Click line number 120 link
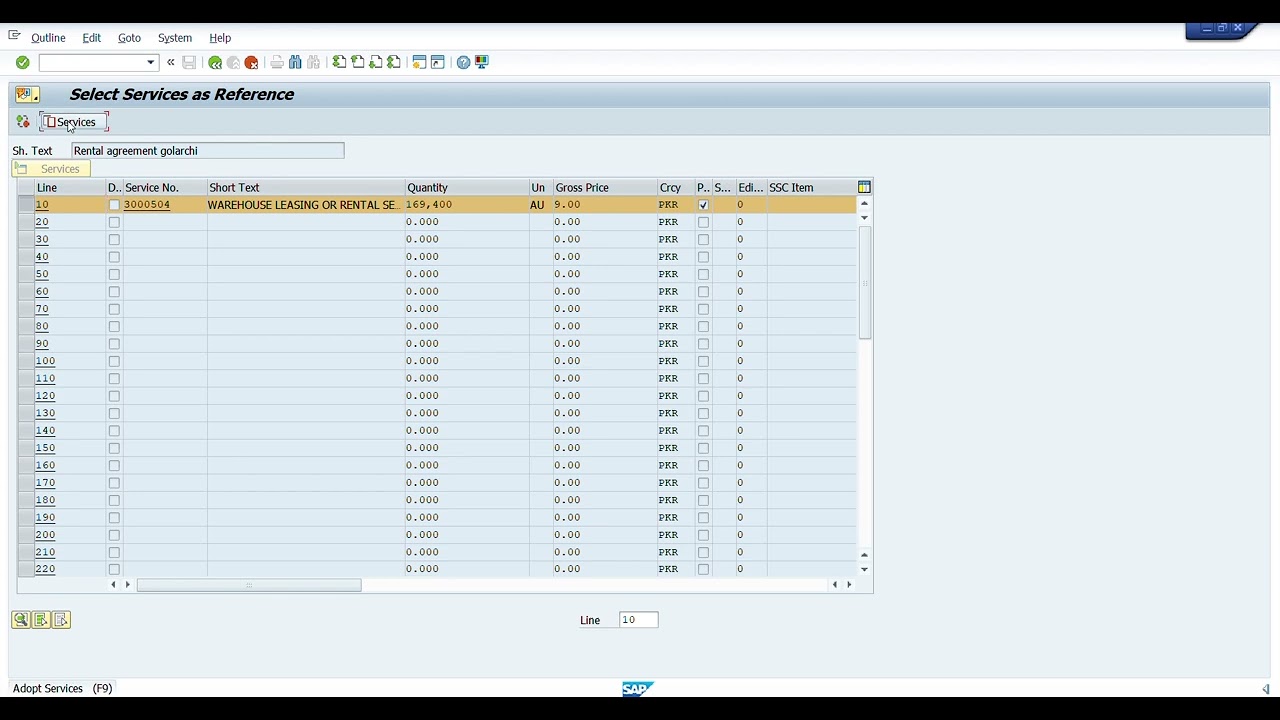The height and width of the screenshot is (720, 1280). pyautogui.click(x=45, y=396)
